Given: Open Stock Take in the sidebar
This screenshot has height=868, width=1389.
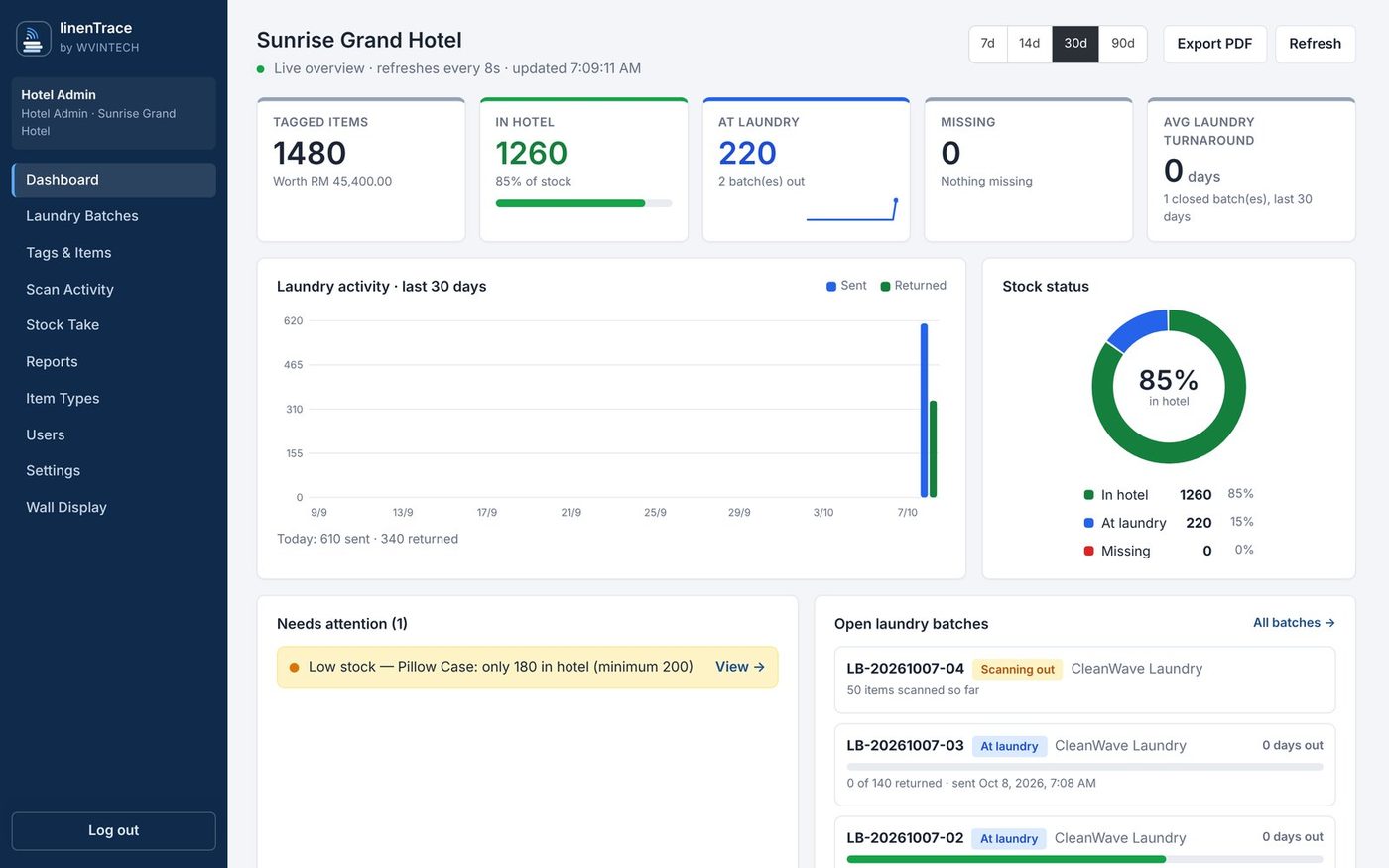Looking at the screenshot, I should (x=114, y=325).
